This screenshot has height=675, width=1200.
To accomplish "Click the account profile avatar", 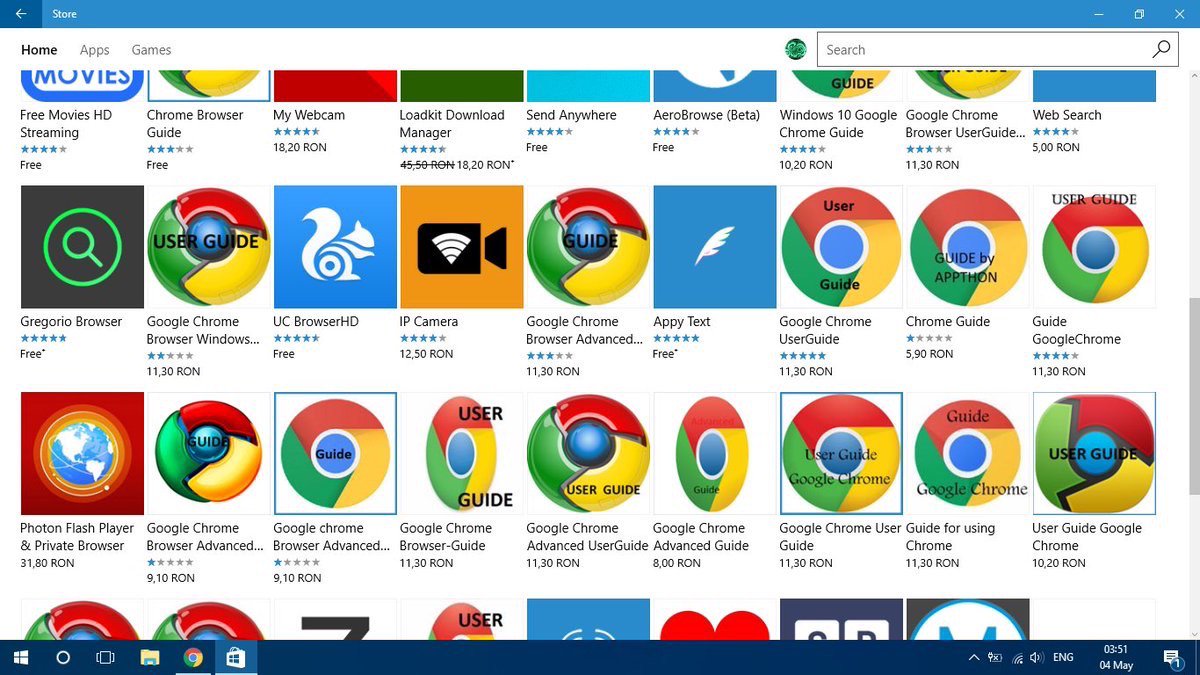I will click(796, 48).
